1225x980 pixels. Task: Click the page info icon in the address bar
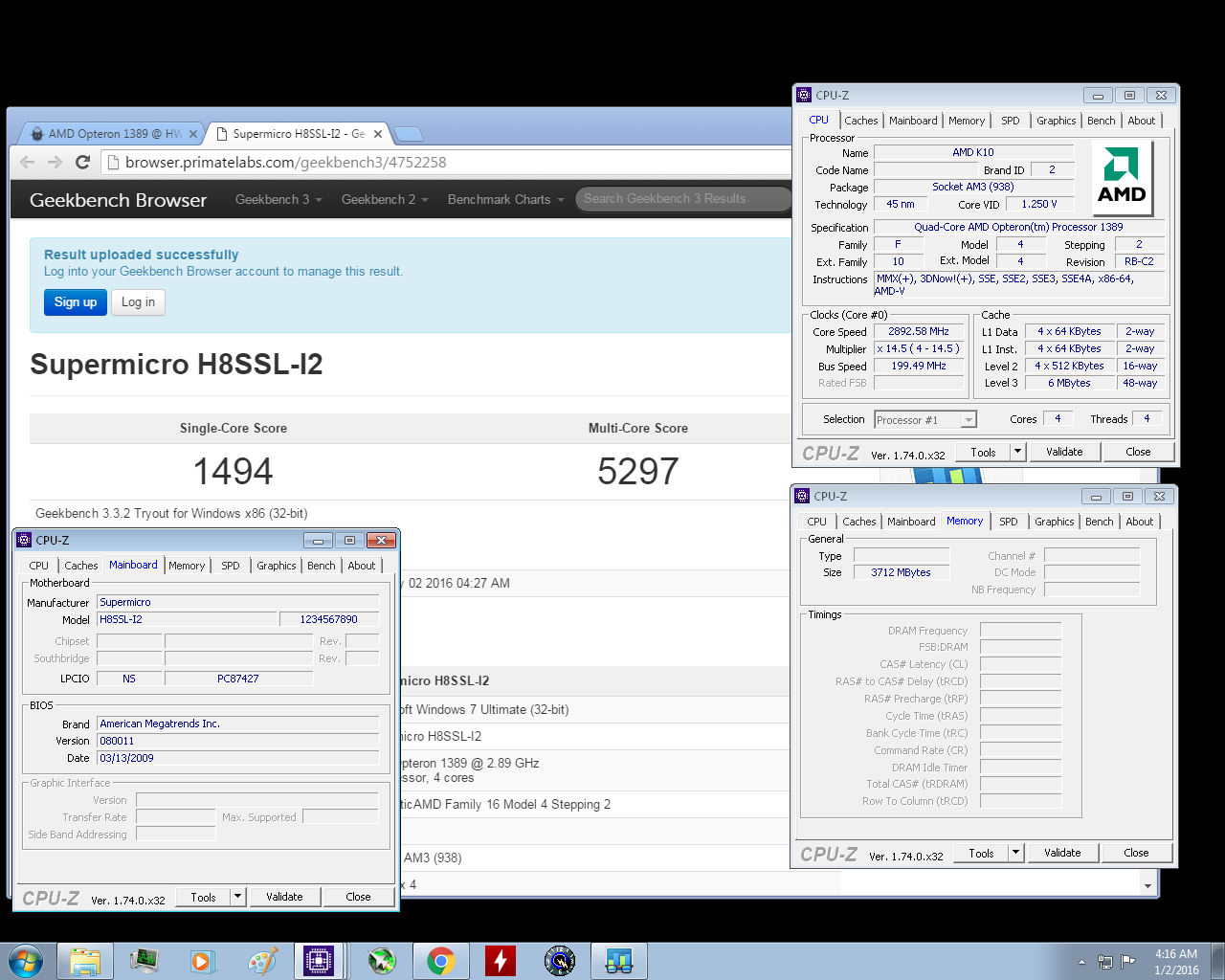pos(113,162)
